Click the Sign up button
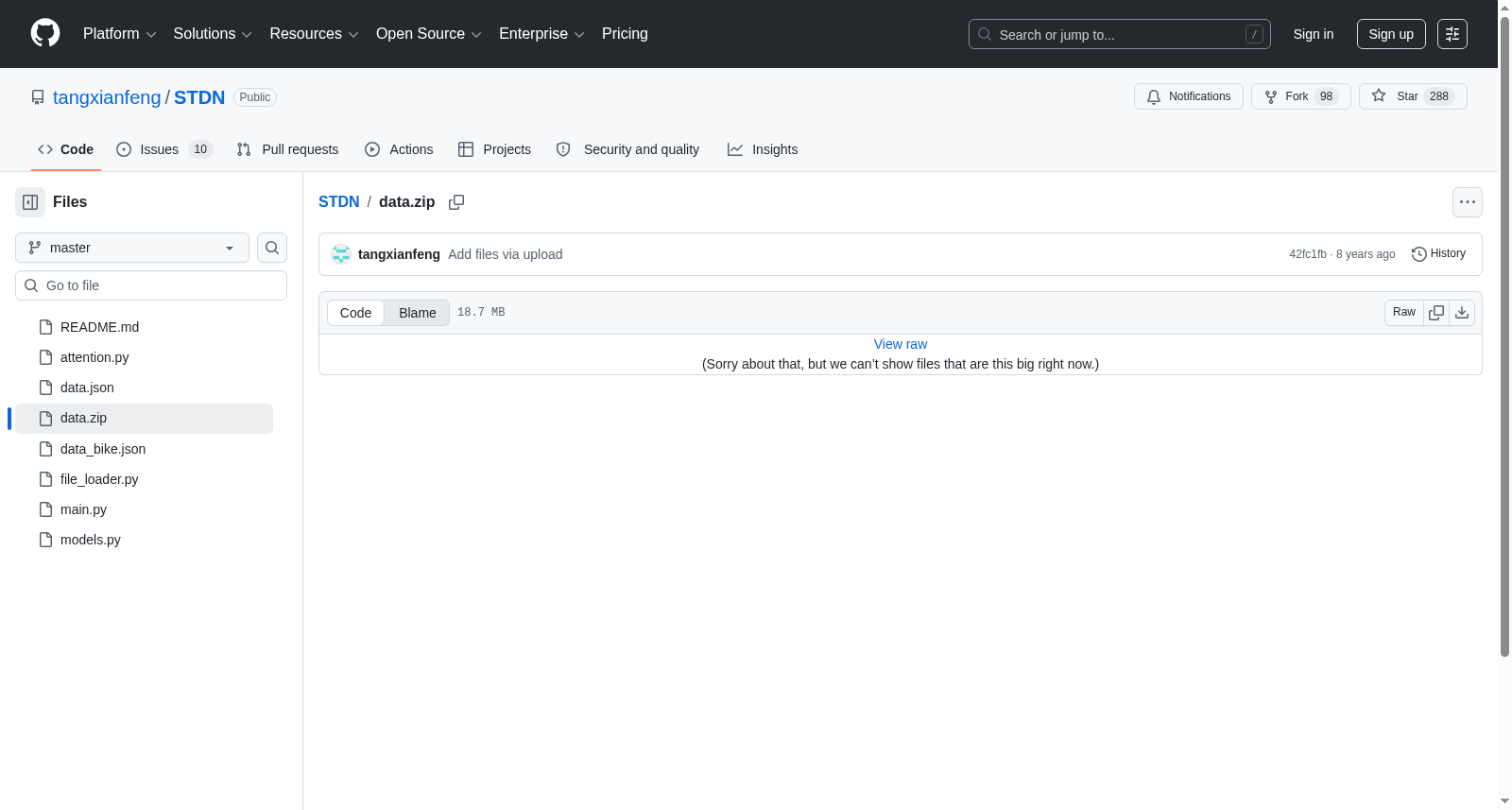 [1391, 34]
